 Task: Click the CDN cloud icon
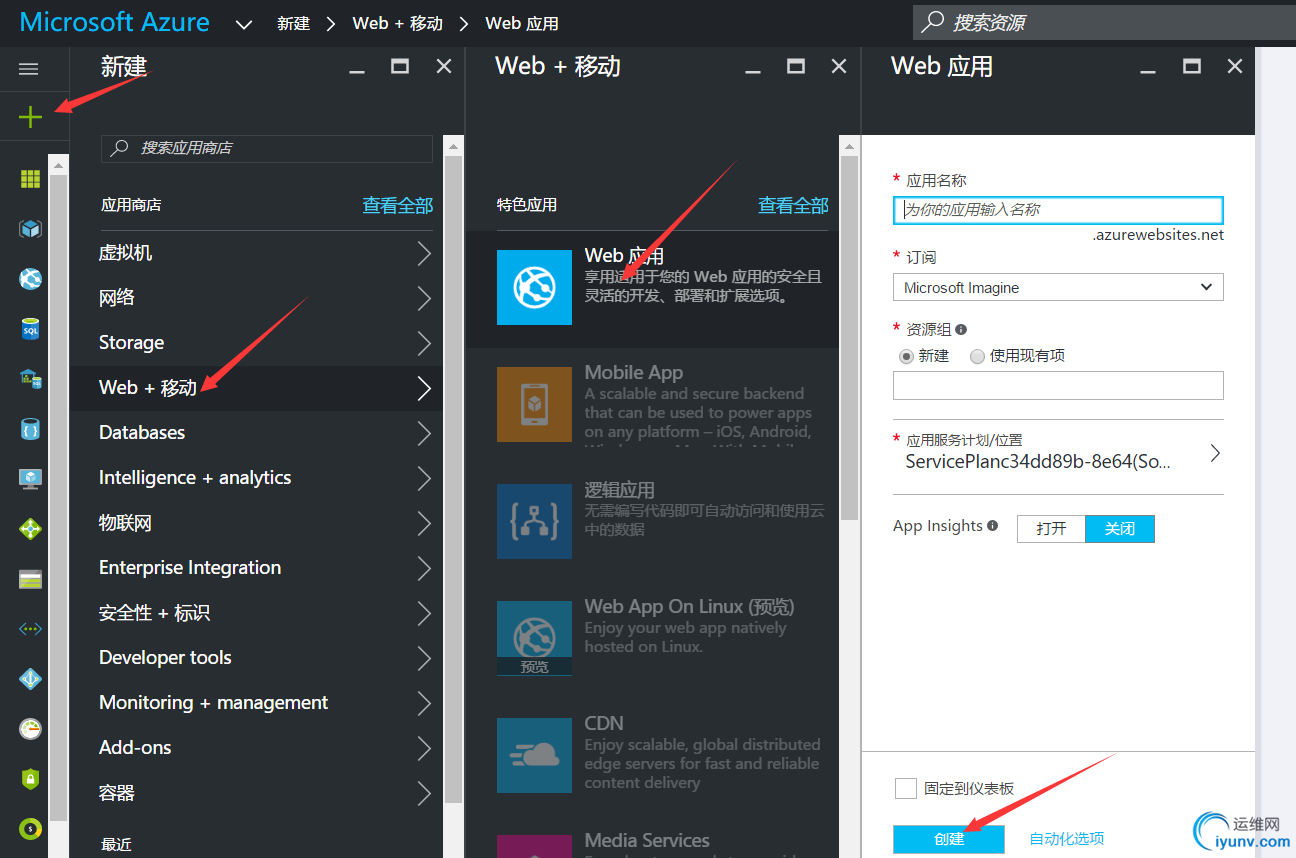click(534, 756)
